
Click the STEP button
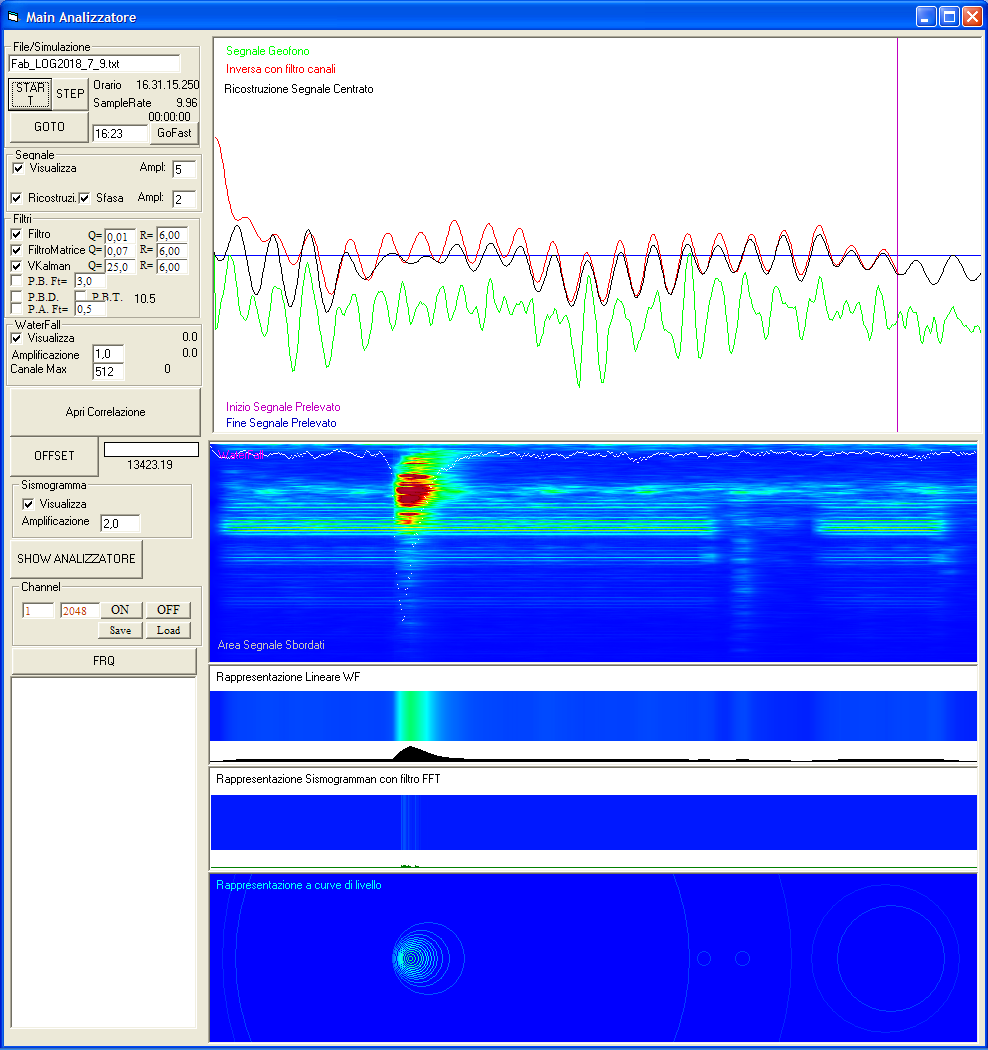70,94
